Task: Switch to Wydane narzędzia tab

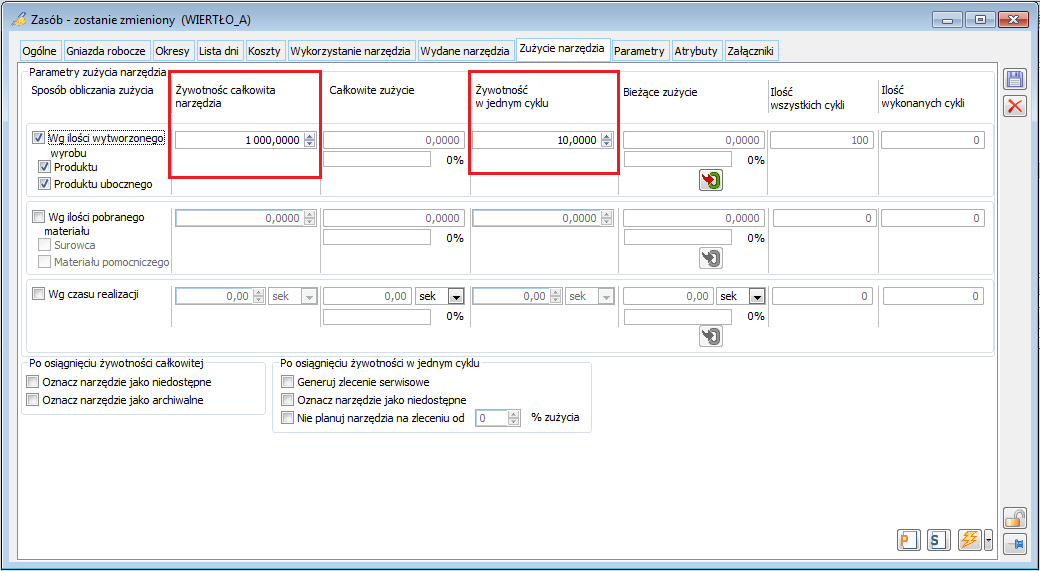Action: 466,50
